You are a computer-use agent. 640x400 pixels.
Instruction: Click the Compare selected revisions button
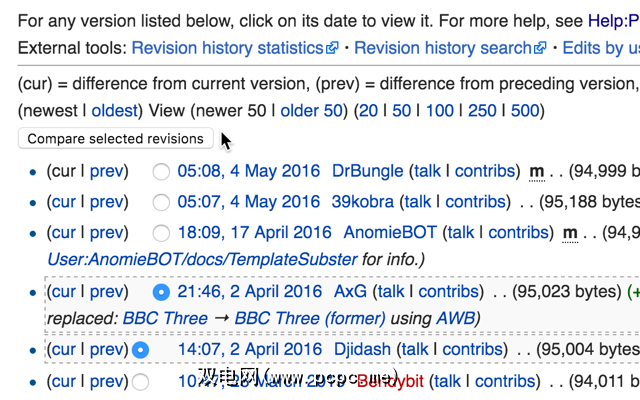(x=115, y=139)
